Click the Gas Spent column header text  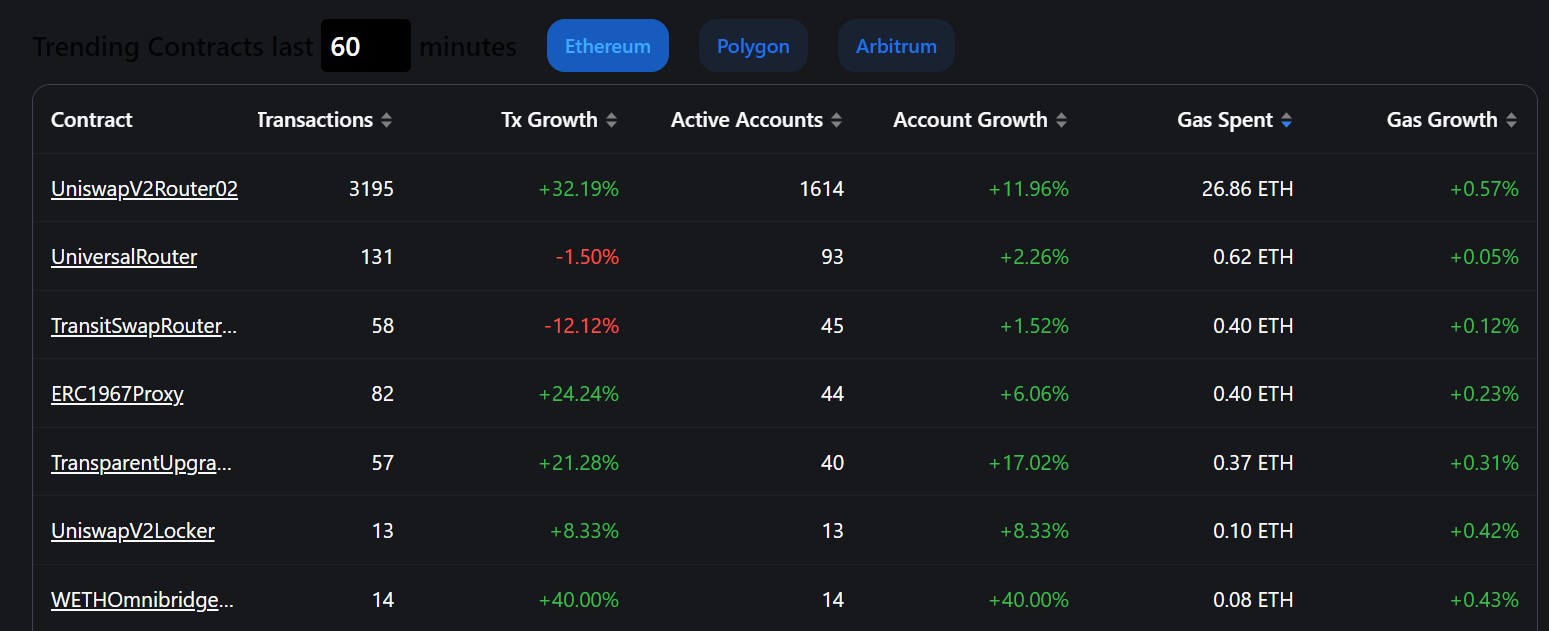(x=1225, y=120)
